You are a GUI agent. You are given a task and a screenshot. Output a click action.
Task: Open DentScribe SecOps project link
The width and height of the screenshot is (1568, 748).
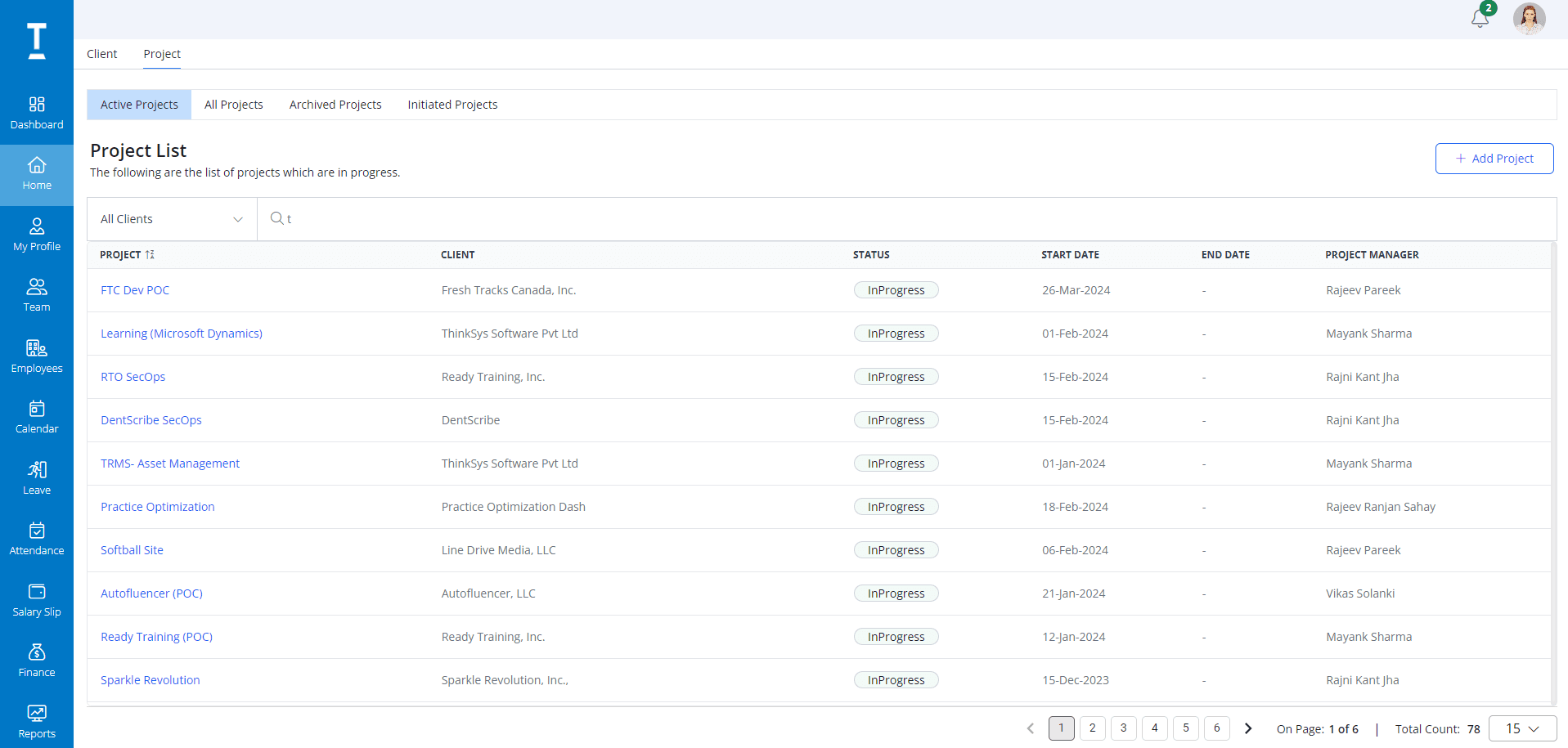click(x=151, y=420)
